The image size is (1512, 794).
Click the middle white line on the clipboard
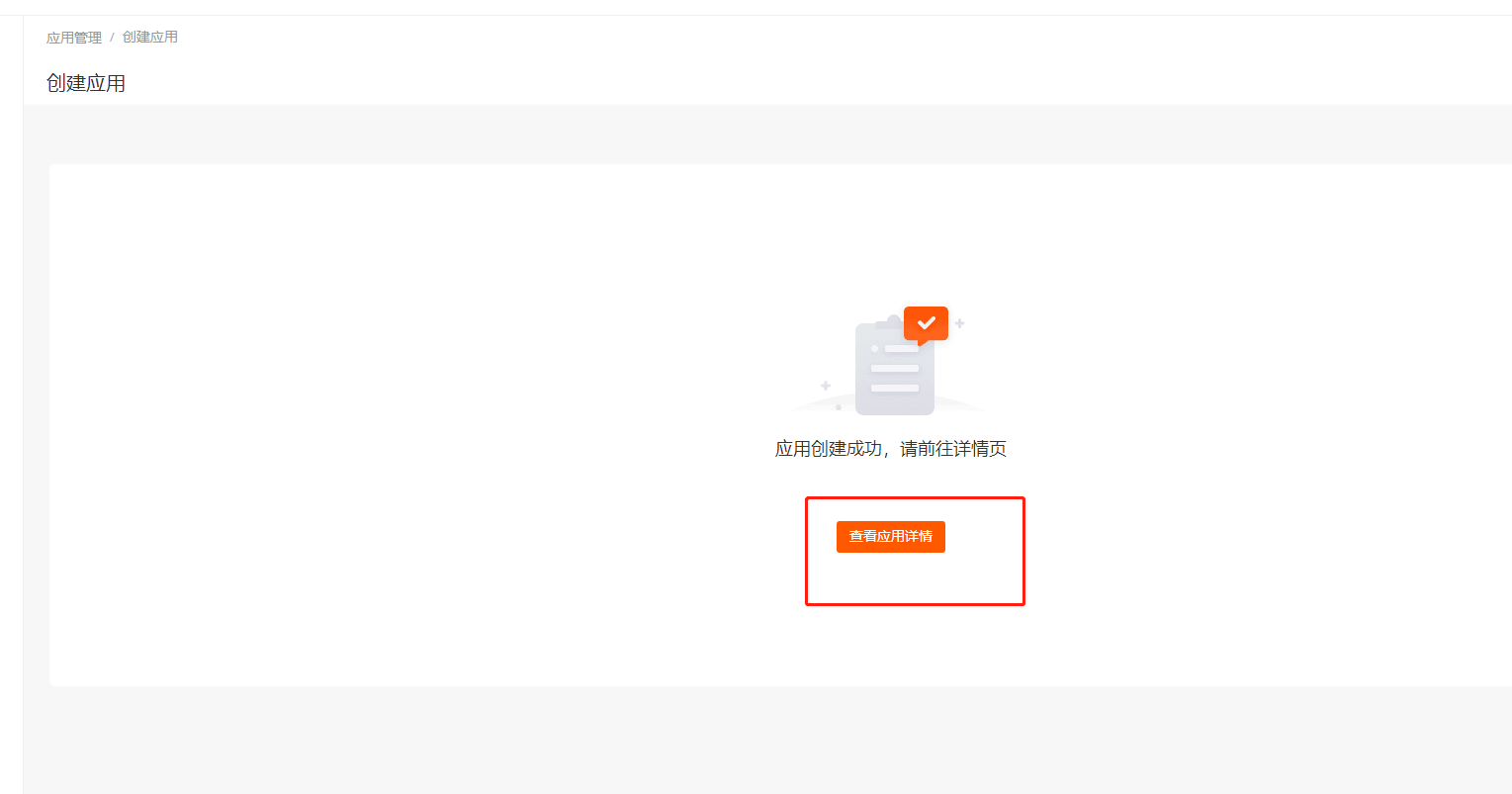(895, 368)
